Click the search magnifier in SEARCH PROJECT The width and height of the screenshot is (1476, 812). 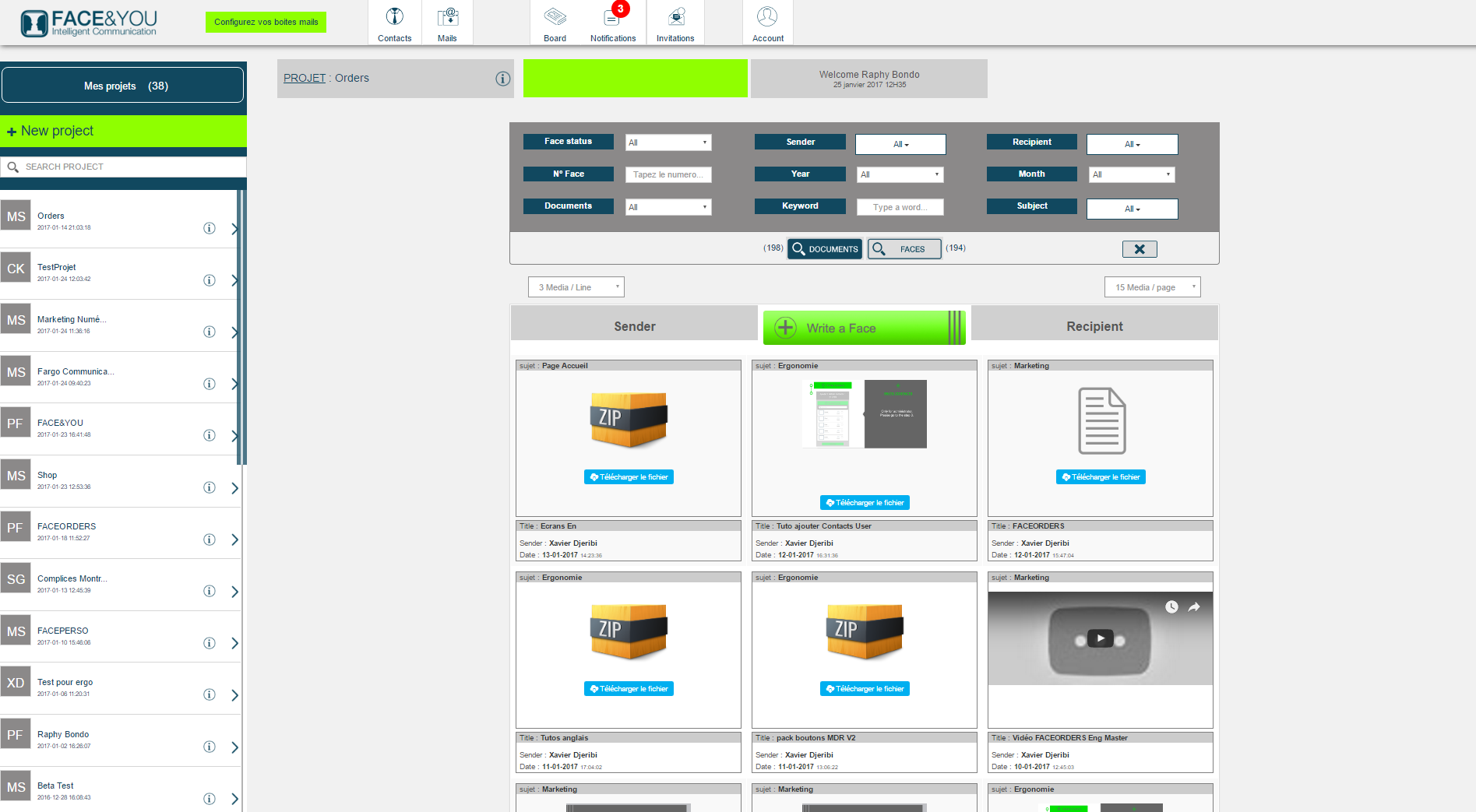13,167
